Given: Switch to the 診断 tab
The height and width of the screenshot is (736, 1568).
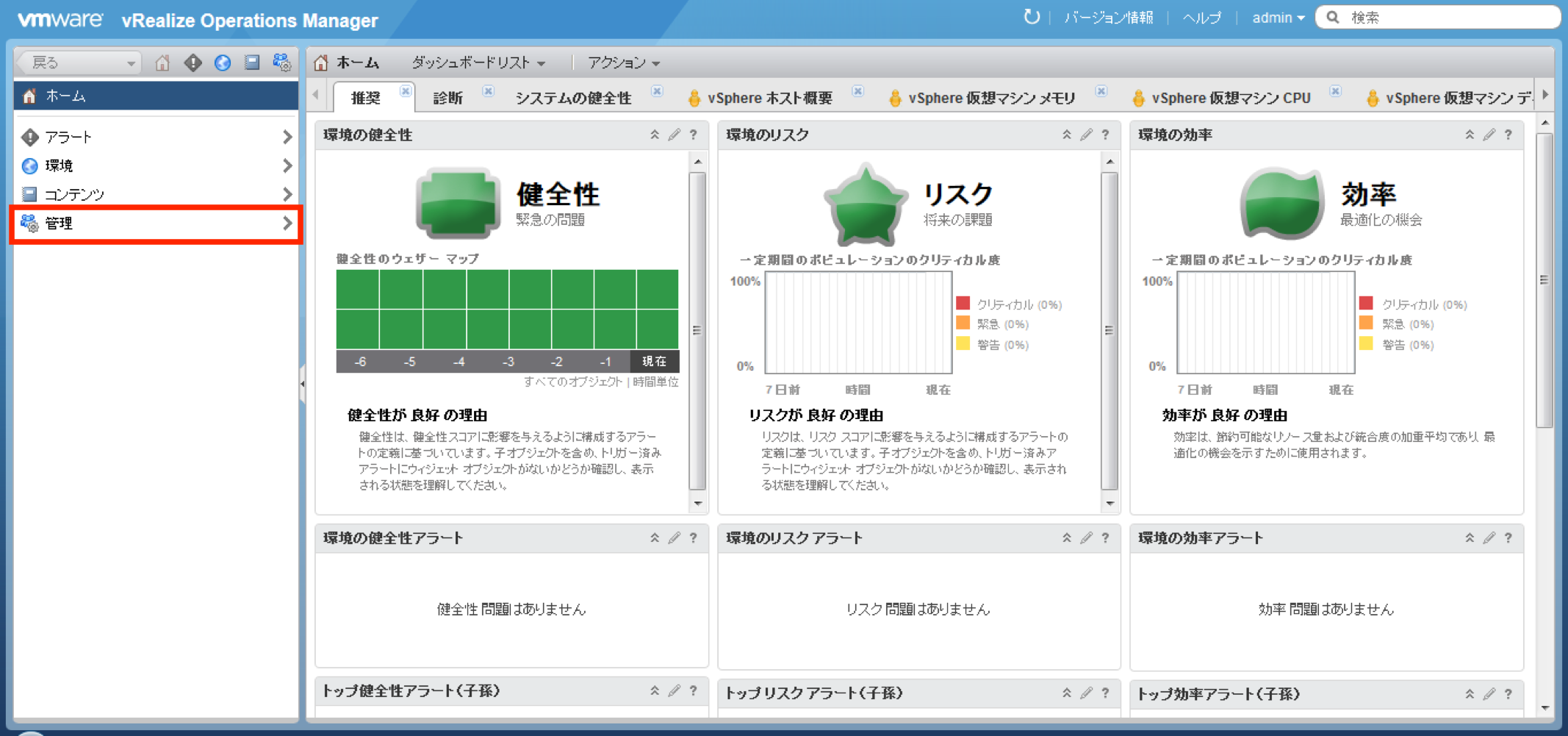Looking at the screenshot, I should click(x=447, y=97).
